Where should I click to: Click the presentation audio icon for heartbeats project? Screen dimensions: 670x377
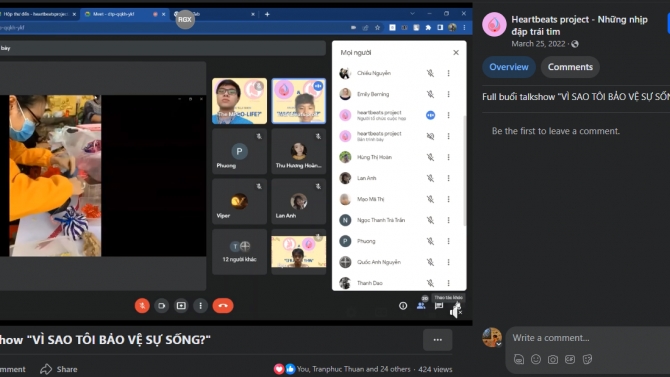pyautogui.click(x=430, y=136)
